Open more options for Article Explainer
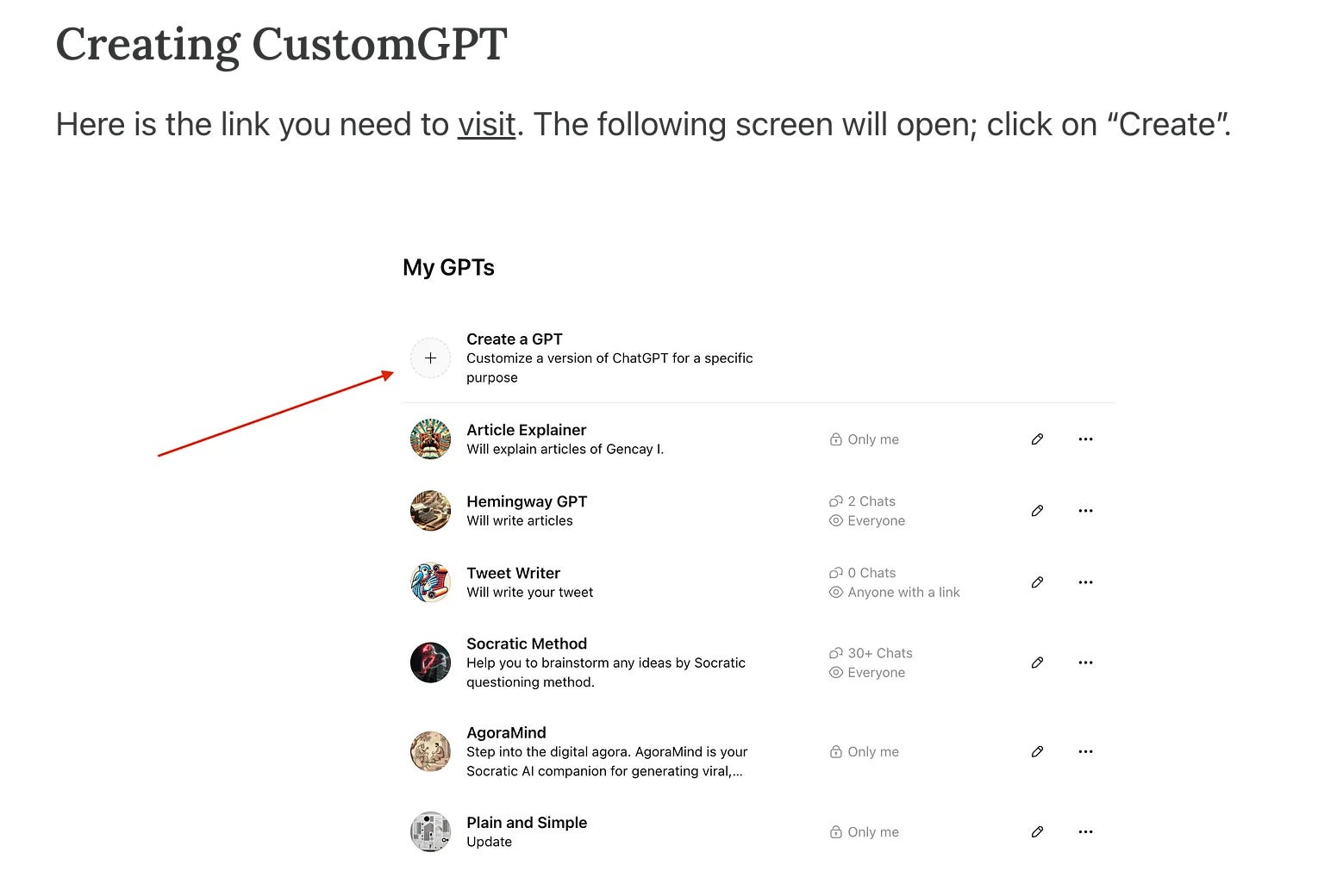This screenshot has width=1343, height=896. pos(1085,439)
